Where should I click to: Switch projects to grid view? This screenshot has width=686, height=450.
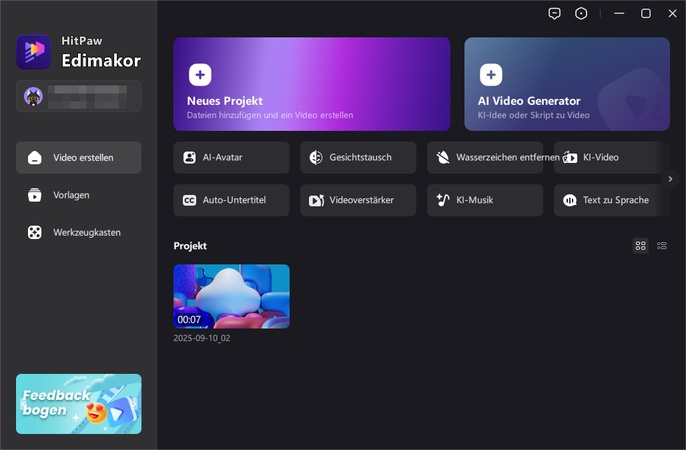click(x=640, y=246)
